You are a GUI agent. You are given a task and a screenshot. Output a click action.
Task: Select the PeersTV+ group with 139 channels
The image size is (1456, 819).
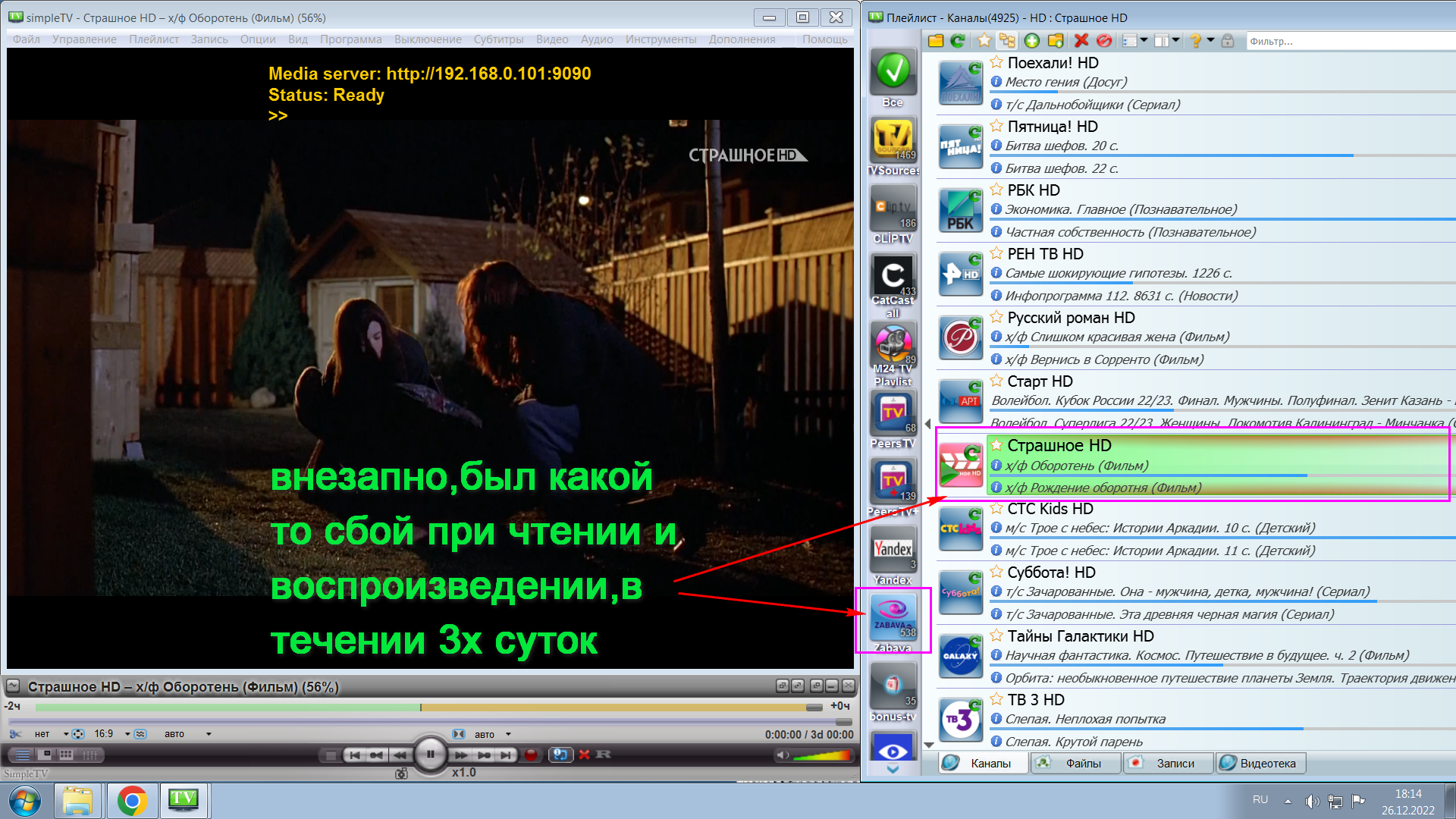point(893,488)
